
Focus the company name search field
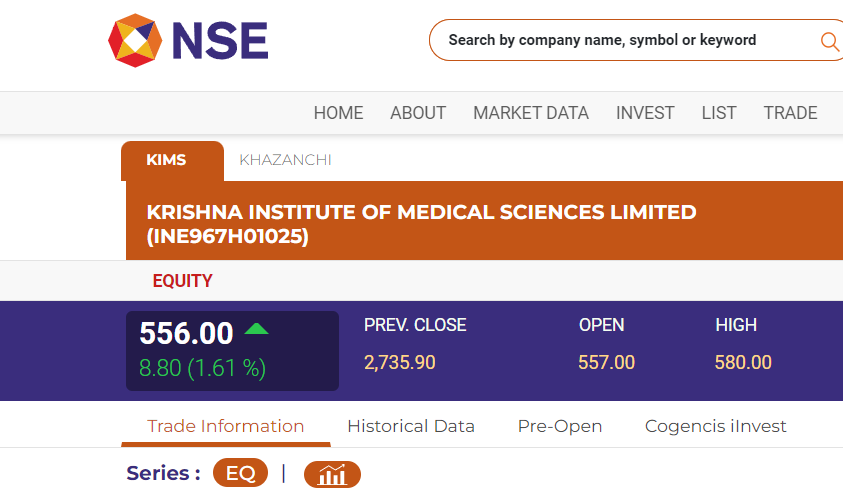[624, 40]
